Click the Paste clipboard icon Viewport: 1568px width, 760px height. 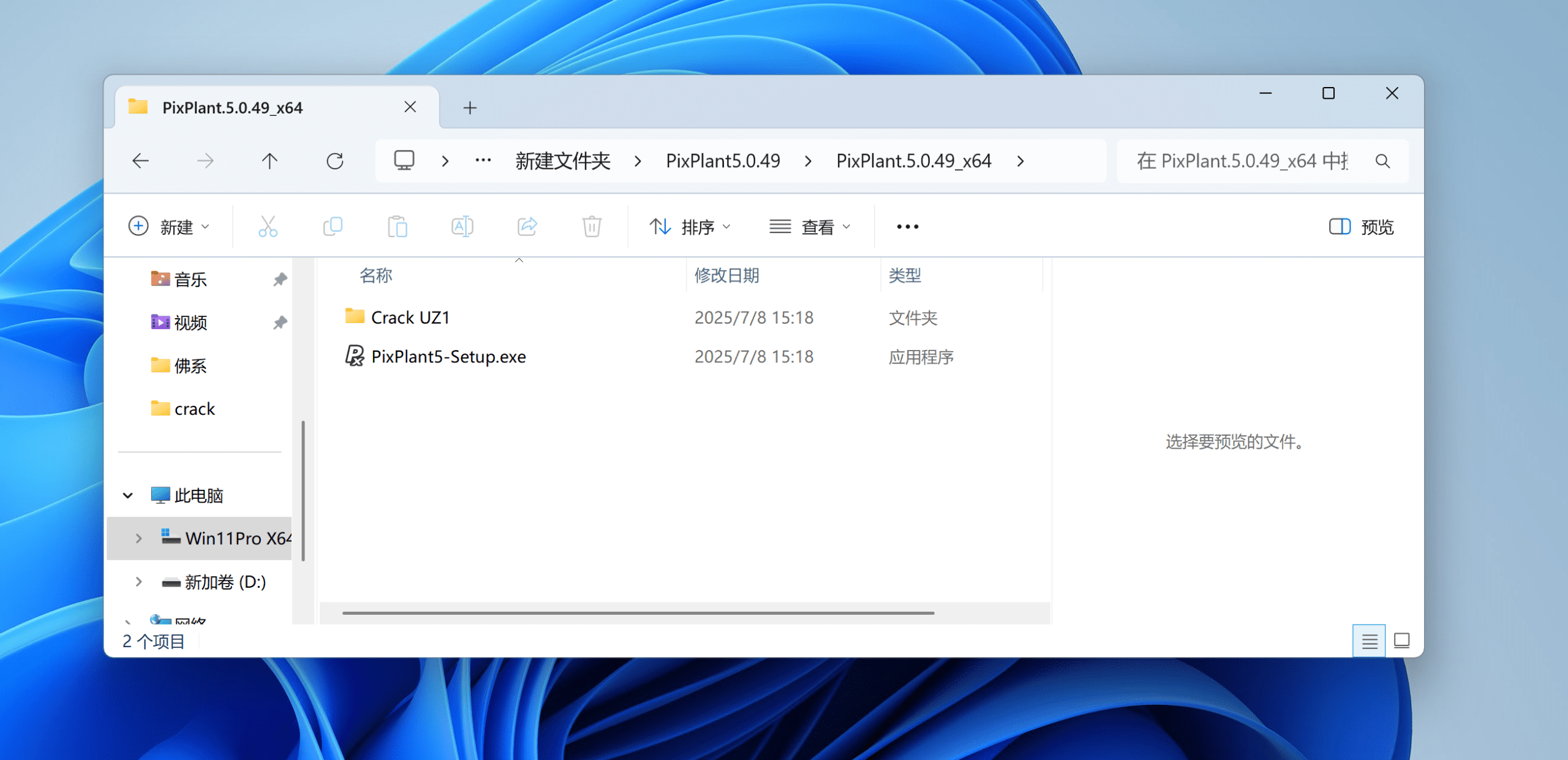pos(397,227)
